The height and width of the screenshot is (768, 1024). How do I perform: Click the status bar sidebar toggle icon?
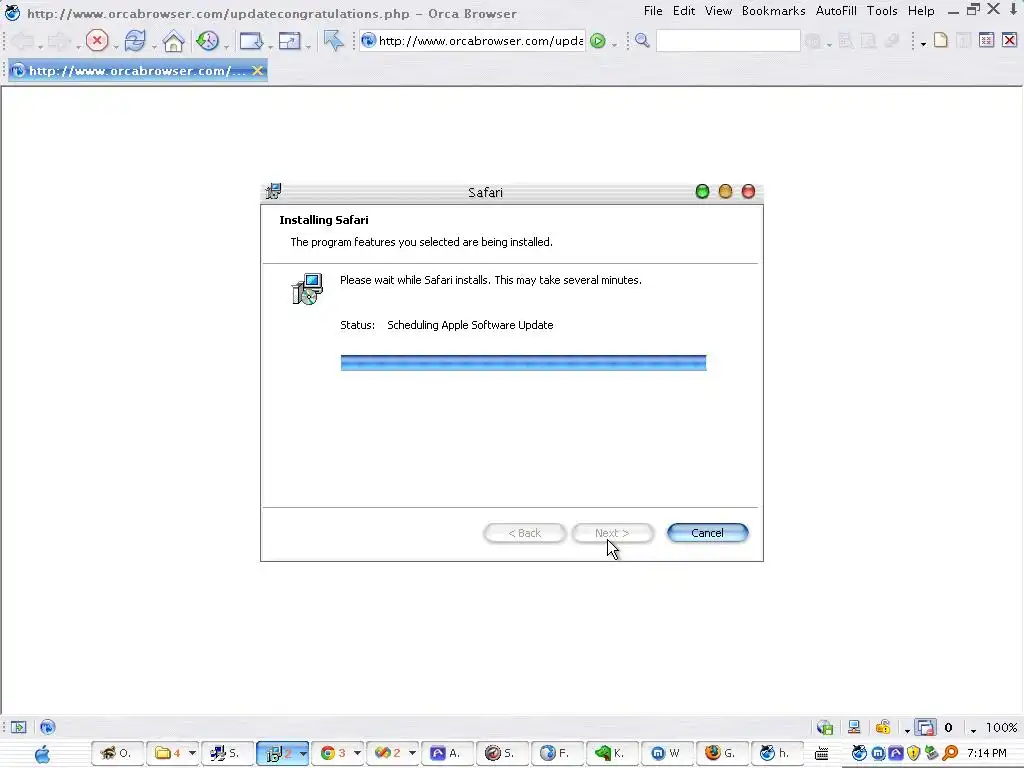click(x=18, y=727)
